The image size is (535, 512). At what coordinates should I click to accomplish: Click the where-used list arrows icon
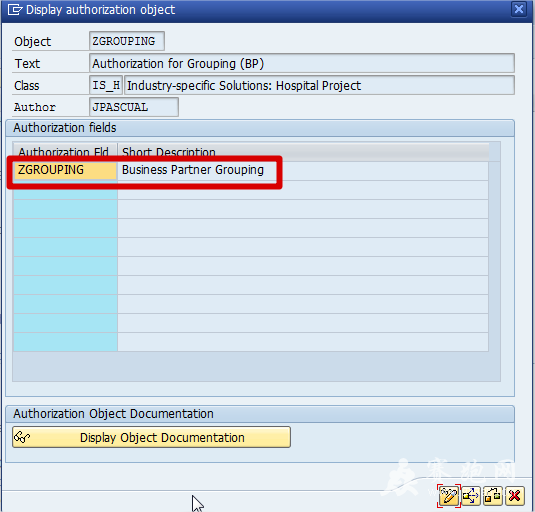coord(471,496)
